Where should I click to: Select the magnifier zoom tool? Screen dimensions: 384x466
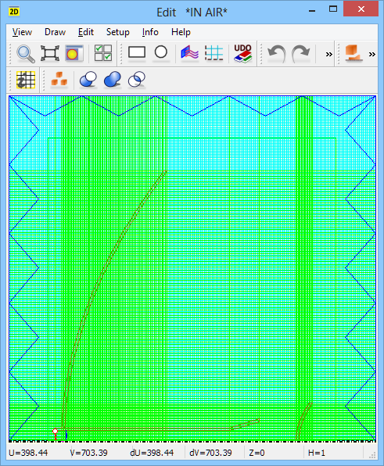26,53
